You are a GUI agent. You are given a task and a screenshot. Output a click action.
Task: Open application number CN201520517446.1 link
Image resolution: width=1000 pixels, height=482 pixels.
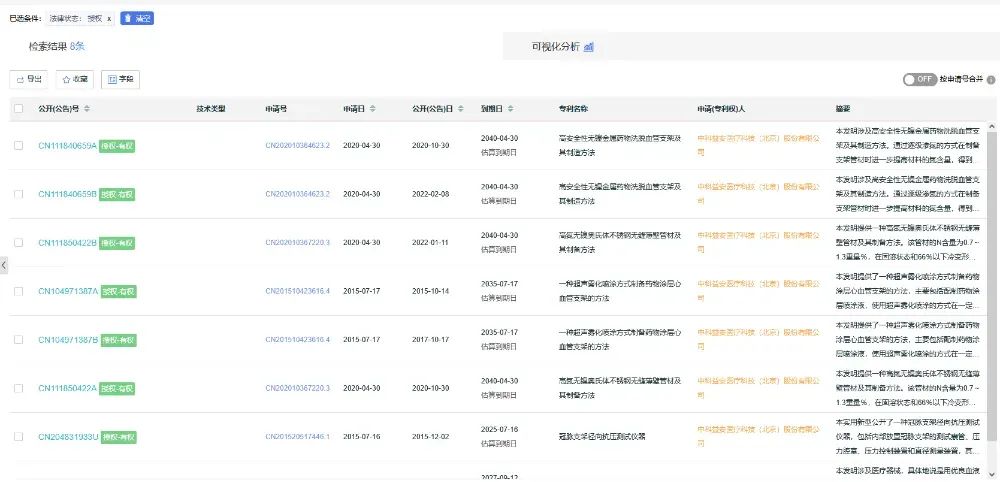tap(297, 437)
